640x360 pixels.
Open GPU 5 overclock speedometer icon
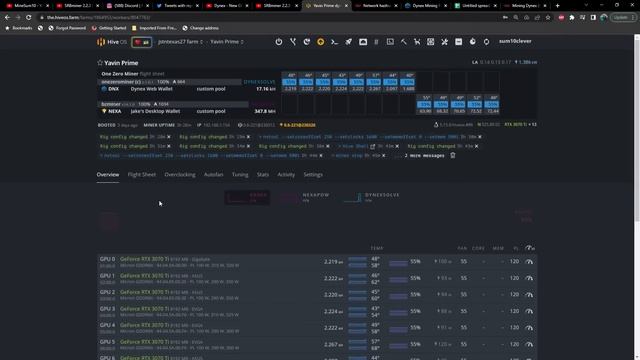pyautogui.click(x=529, y=344)
